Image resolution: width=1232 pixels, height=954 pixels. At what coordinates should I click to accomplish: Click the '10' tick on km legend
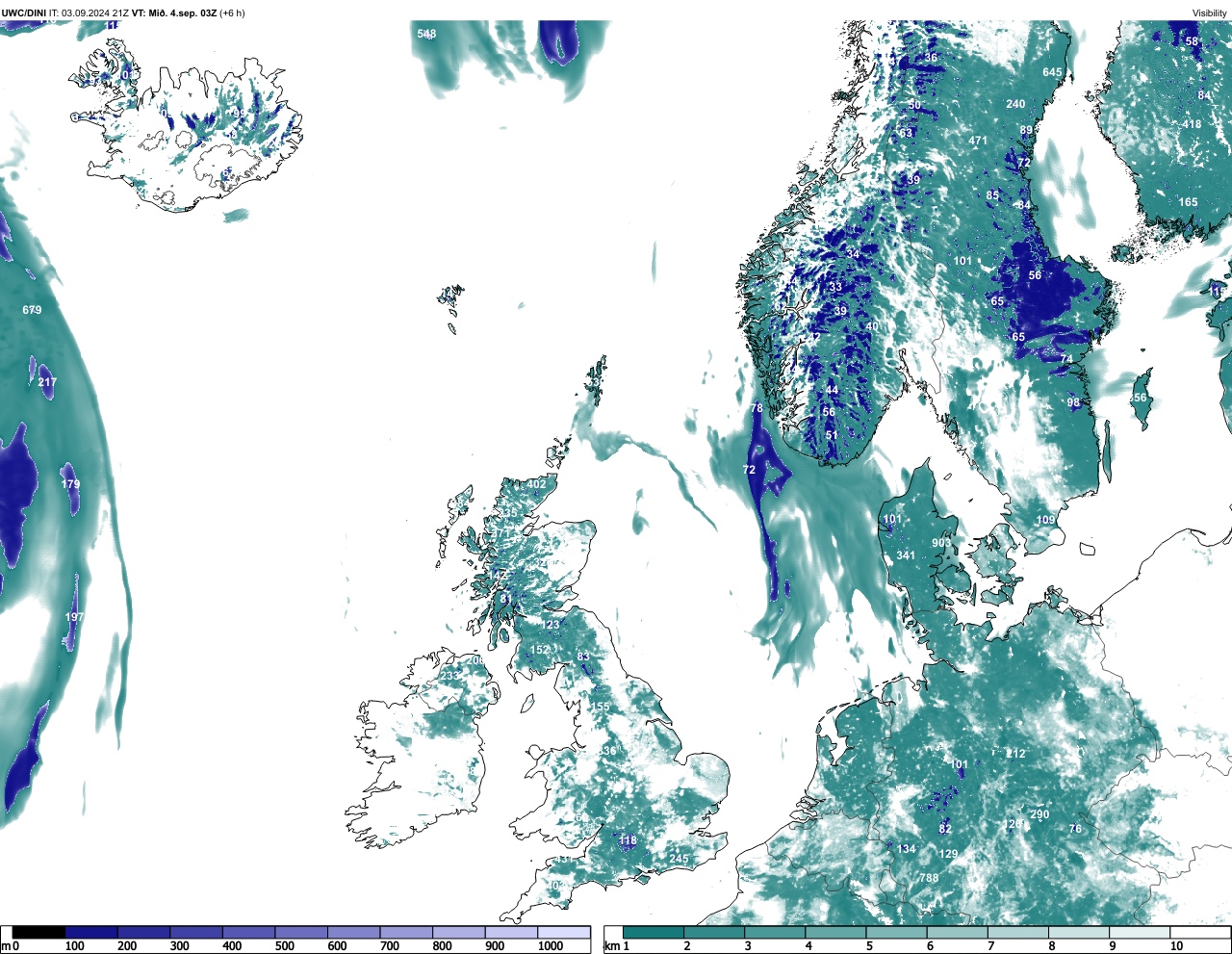pyautogui.click(x=1176, y=946)
